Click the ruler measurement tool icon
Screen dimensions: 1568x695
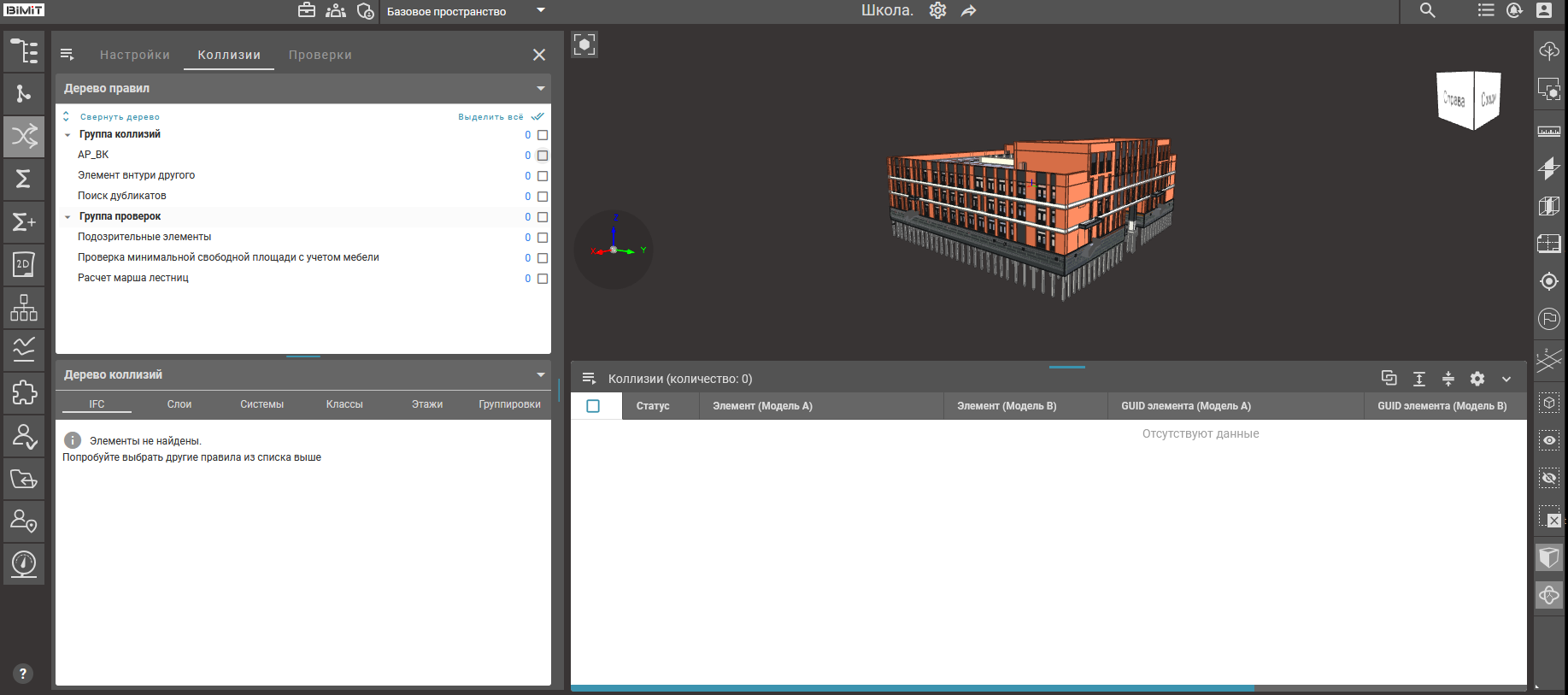click(1548, 132)
